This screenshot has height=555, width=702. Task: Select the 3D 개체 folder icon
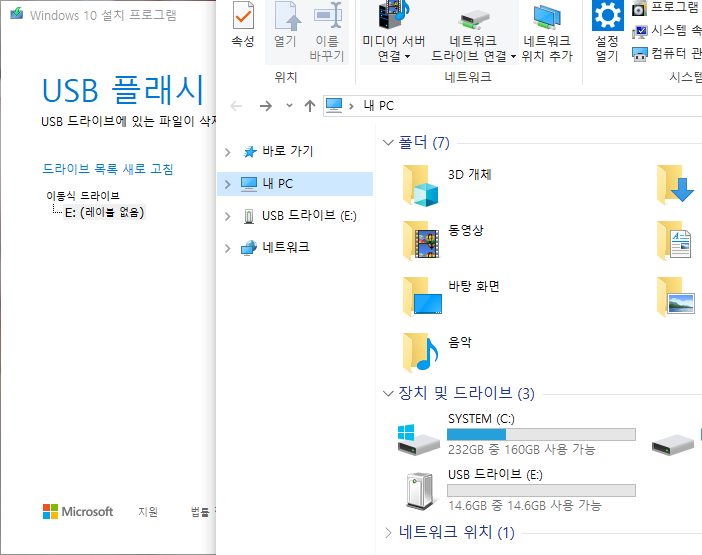coord(420,186)
